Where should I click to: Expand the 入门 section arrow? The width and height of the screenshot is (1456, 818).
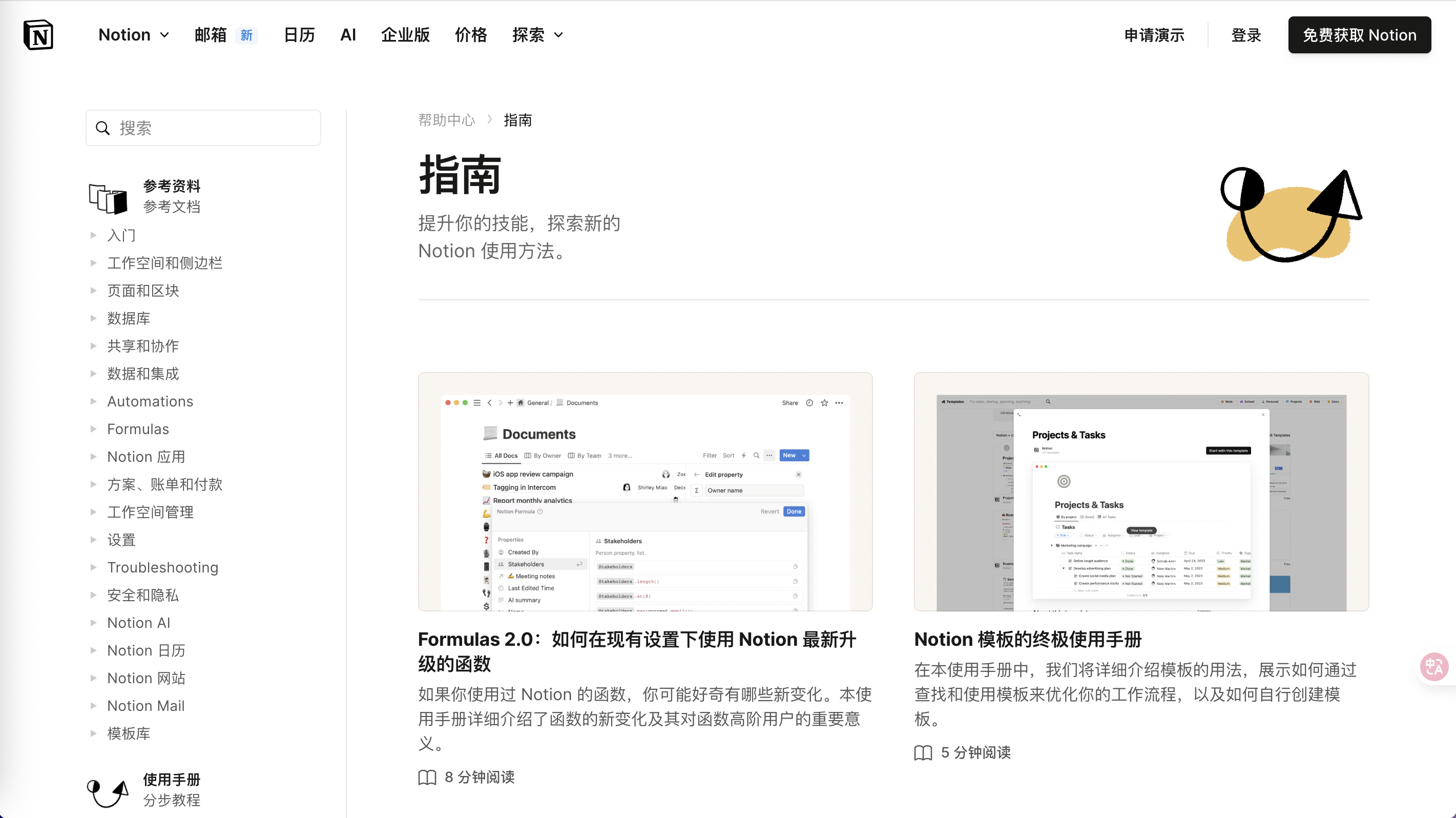[x=94, y=235]
